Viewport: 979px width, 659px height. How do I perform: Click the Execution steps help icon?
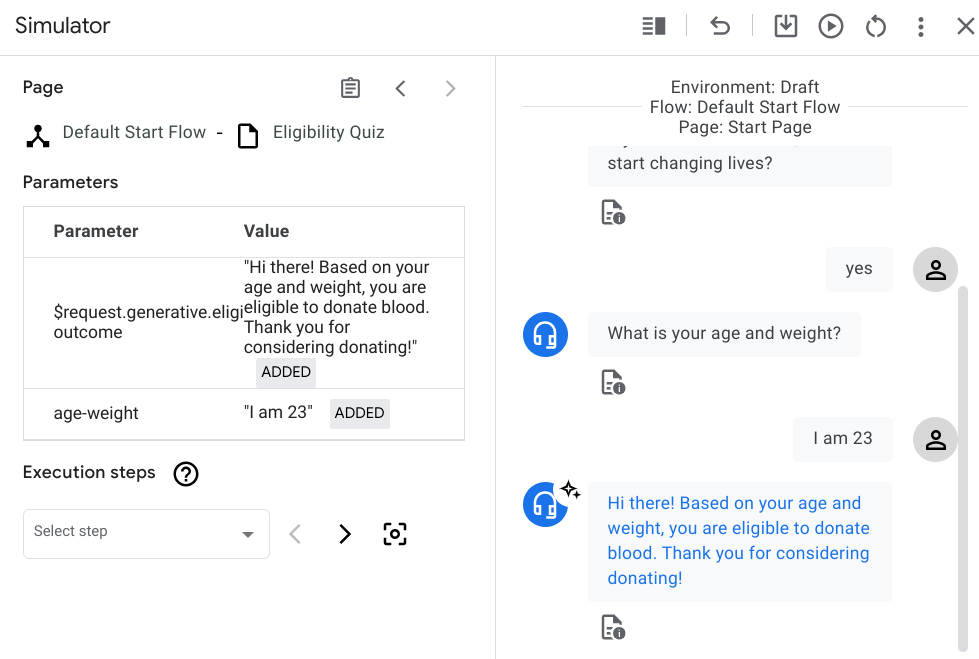pos(186,473)
